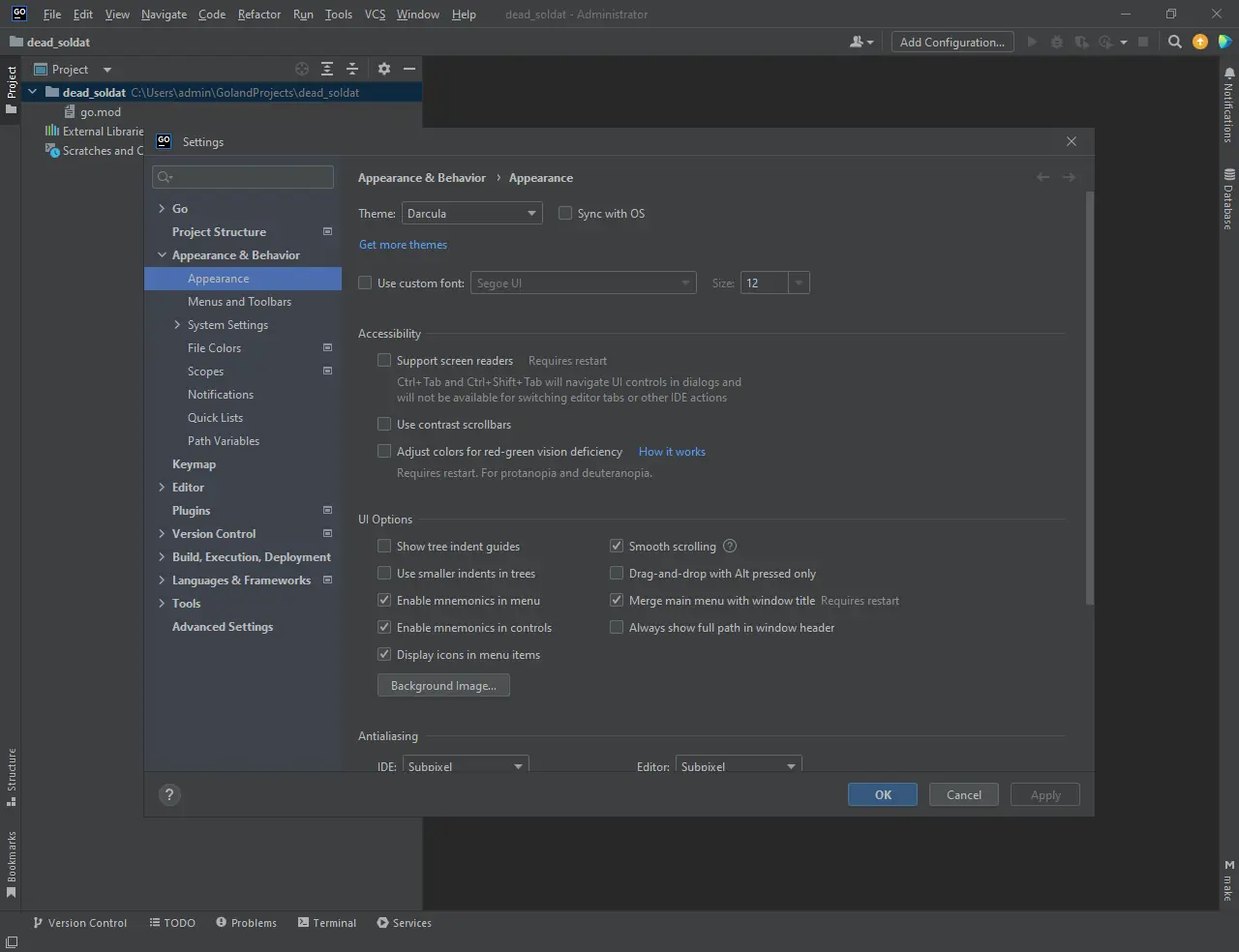Viewport: 1239px width, 952px height.
Task: Expand the Editor settings section
Action: coord(162,488)
